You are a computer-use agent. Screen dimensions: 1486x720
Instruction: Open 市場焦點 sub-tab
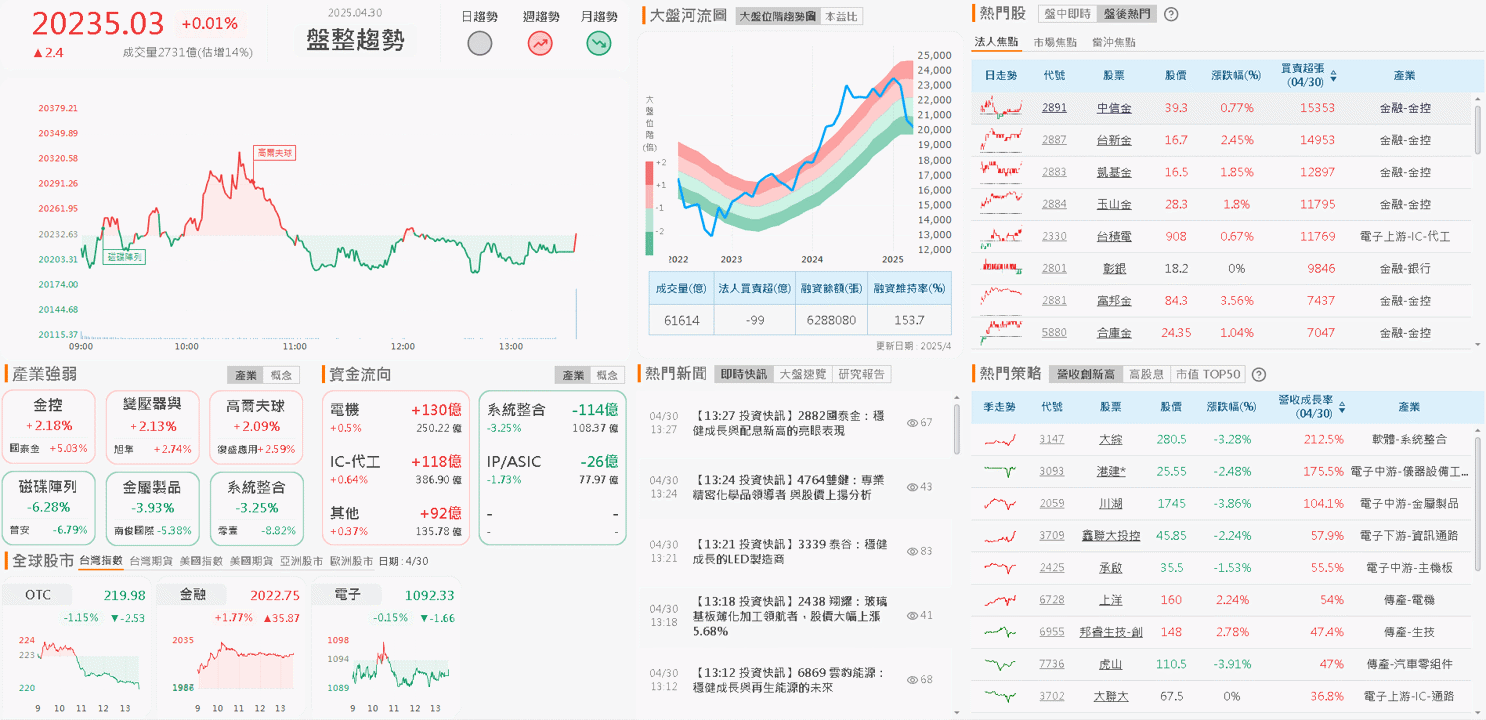pyautogui.click(x=1056, y=42)
